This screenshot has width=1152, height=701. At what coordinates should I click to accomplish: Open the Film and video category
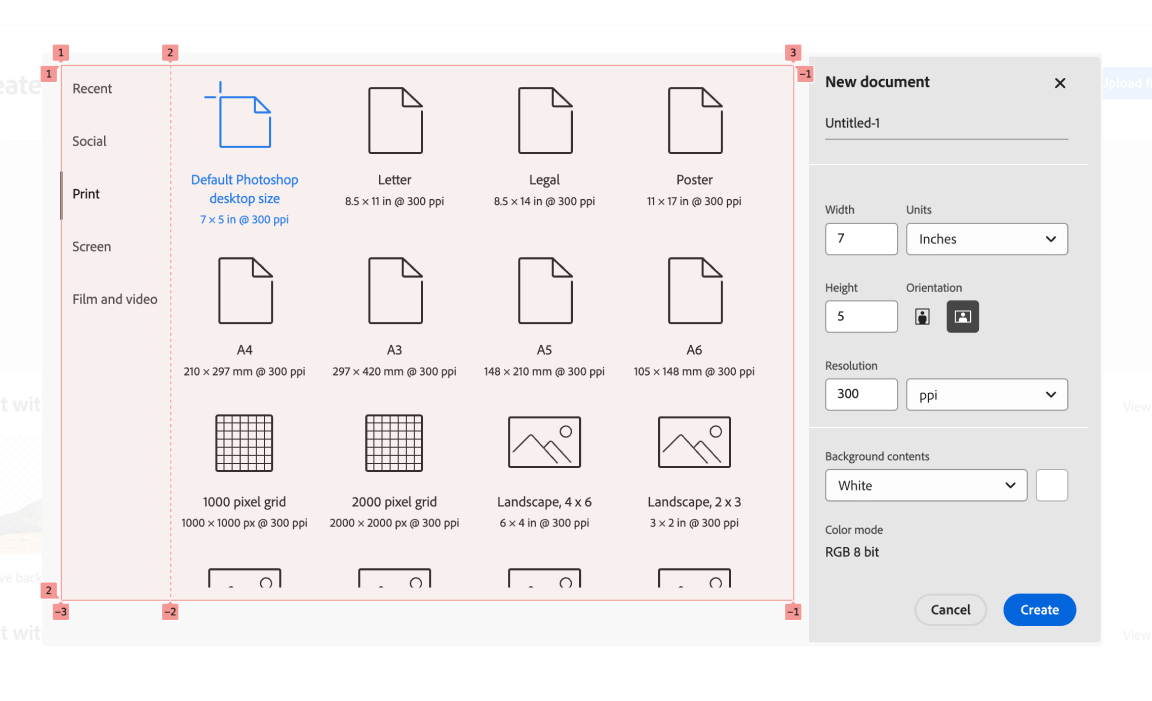tap(115, 299)
